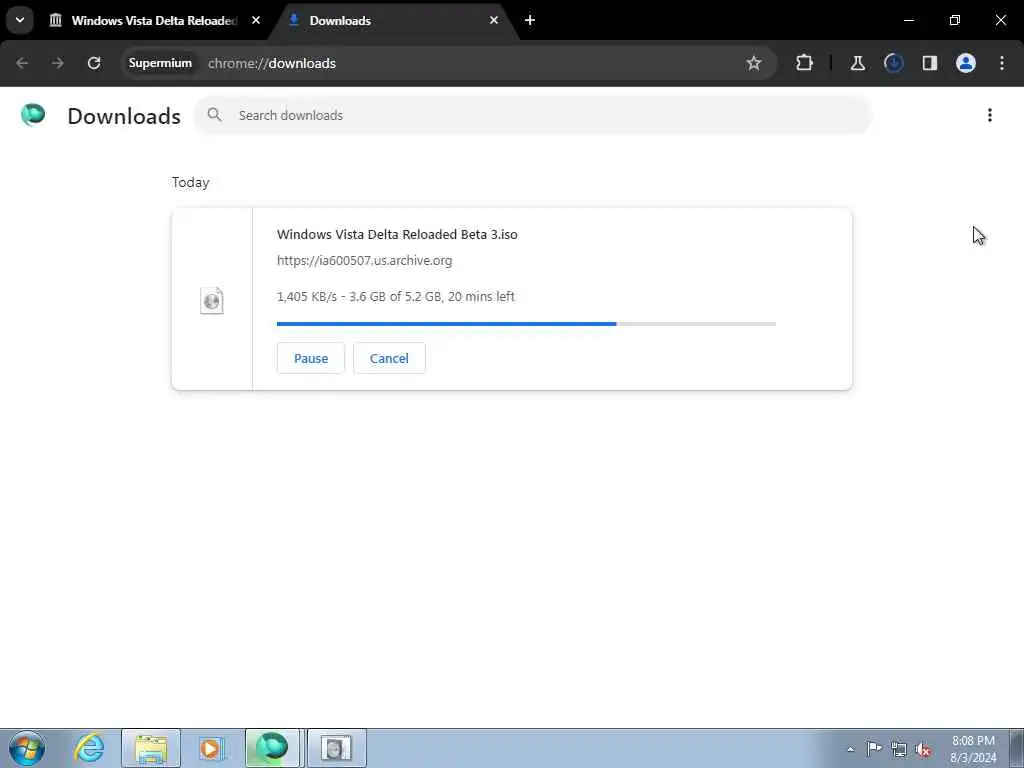The width and height of the screenshot is (1024, 768).
Task: Cancel the ISO download
Action: click(389, 359)
